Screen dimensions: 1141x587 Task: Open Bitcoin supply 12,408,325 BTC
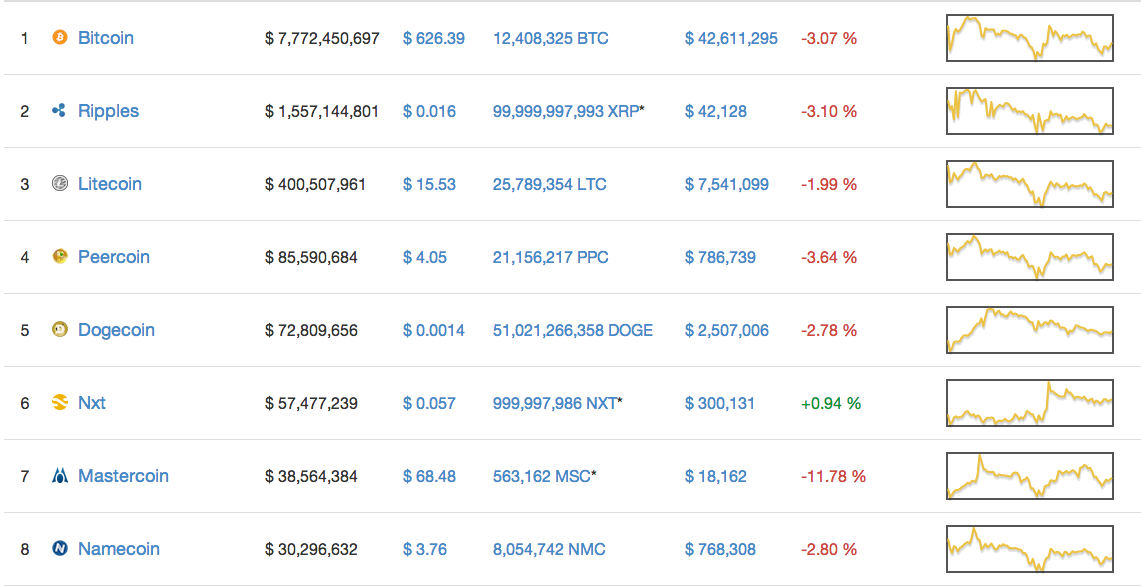click(551, 38)
